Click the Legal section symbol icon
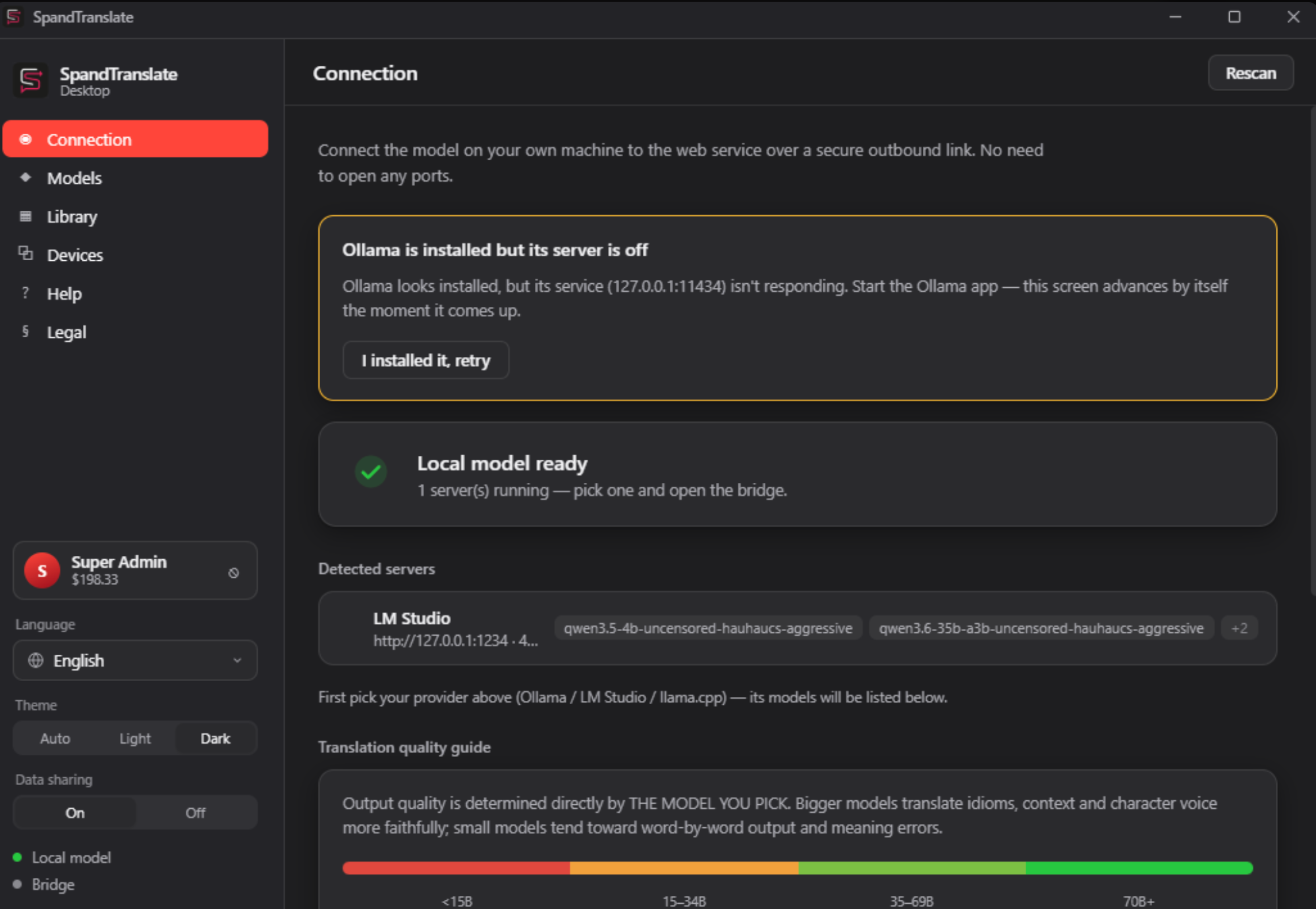Image resolution: width=1316 pixels, height=909 pixels. (x=26, y=331)
